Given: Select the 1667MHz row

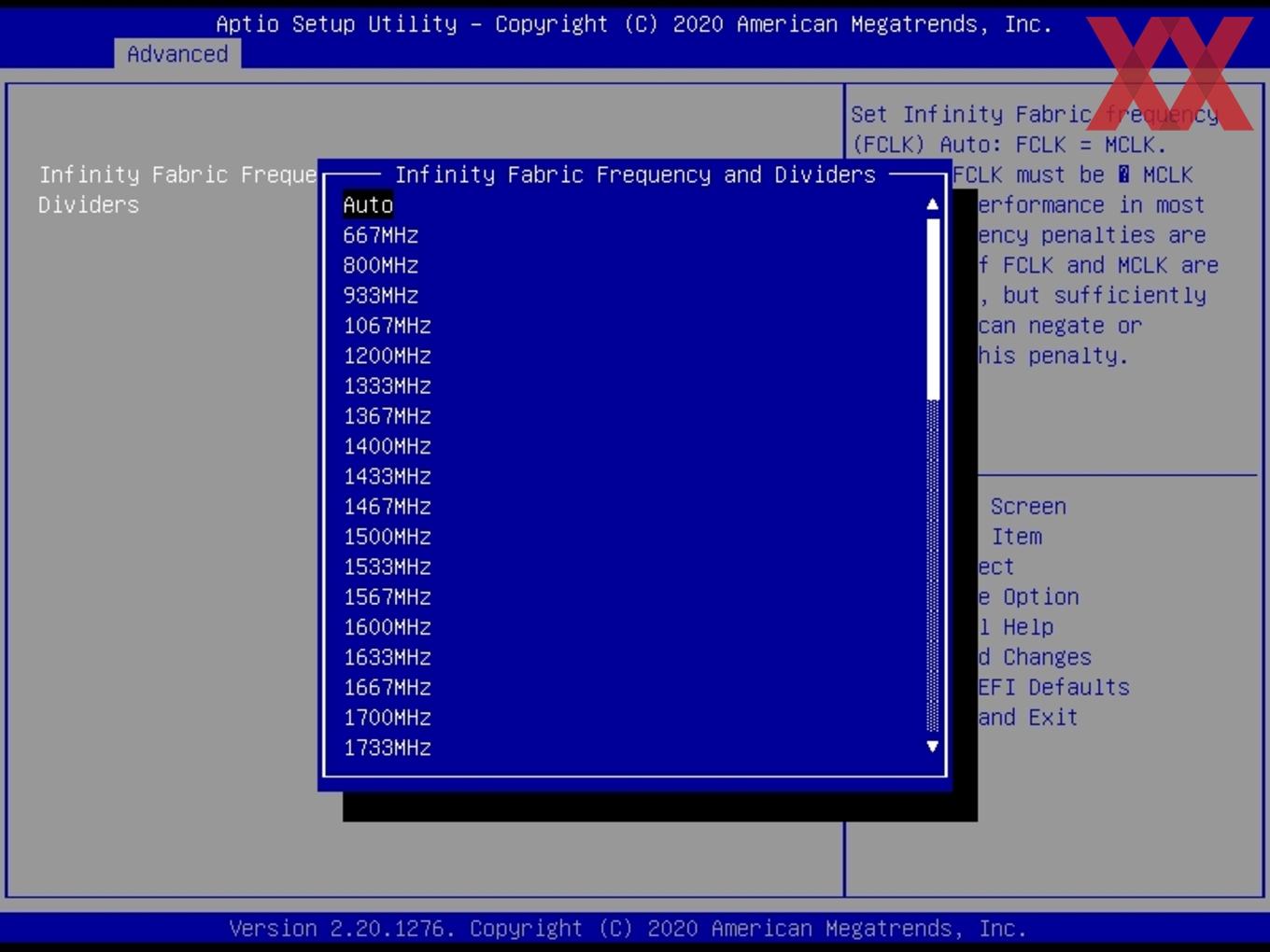Looking at the screenshot, I should tap(387, 688).
